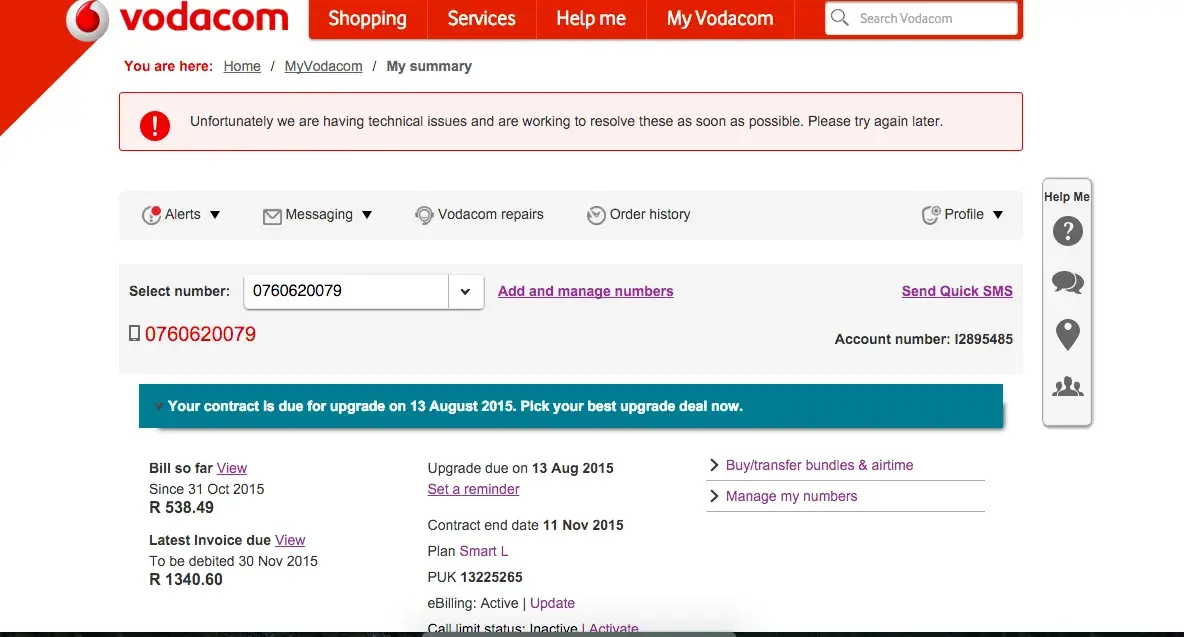Open the community people icon in sidebar
1184x637 pixels.
1068,387
